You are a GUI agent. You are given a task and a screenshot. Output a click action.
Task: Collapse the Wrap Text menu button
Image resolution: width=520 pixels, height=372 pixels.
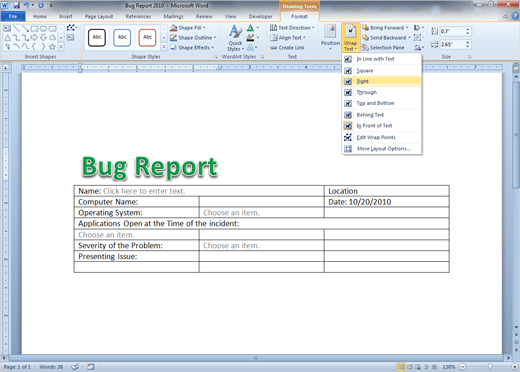(350, 37)
